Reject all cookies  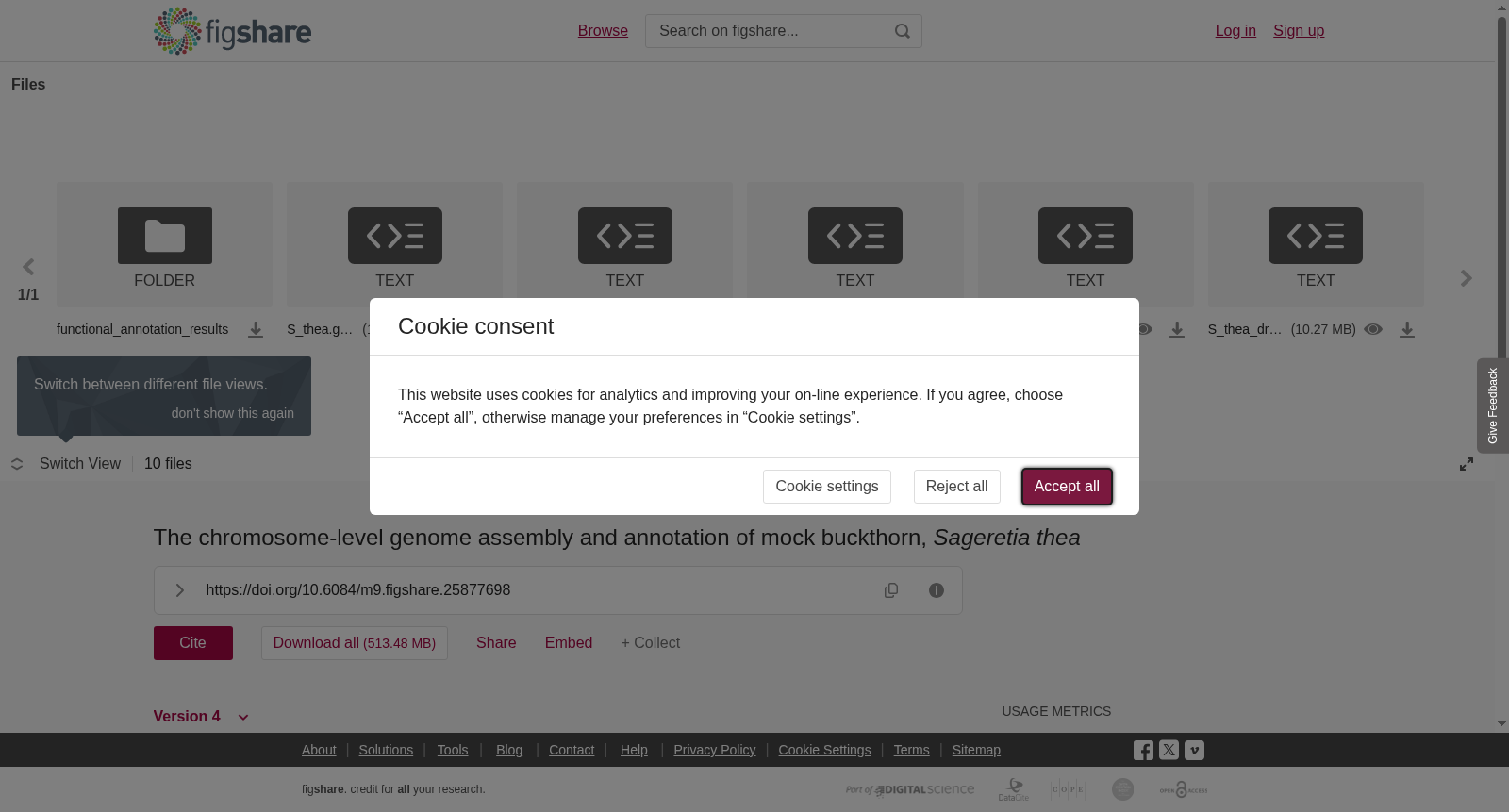[956, 487]
